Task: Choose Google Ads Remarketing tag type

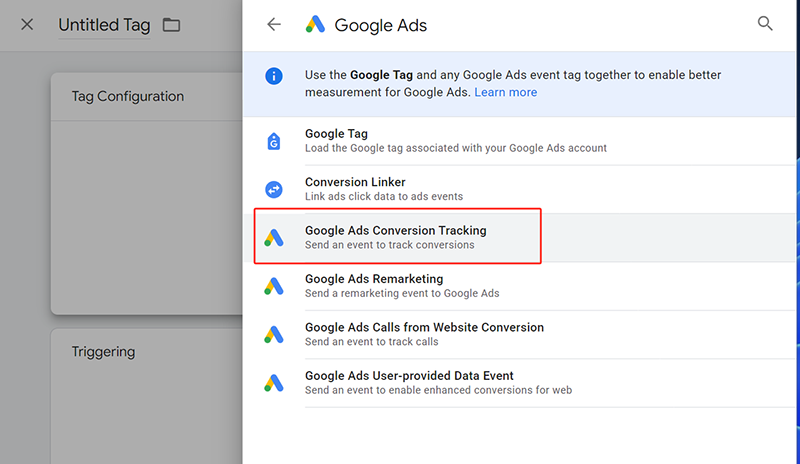Action: tap(373, 279)
